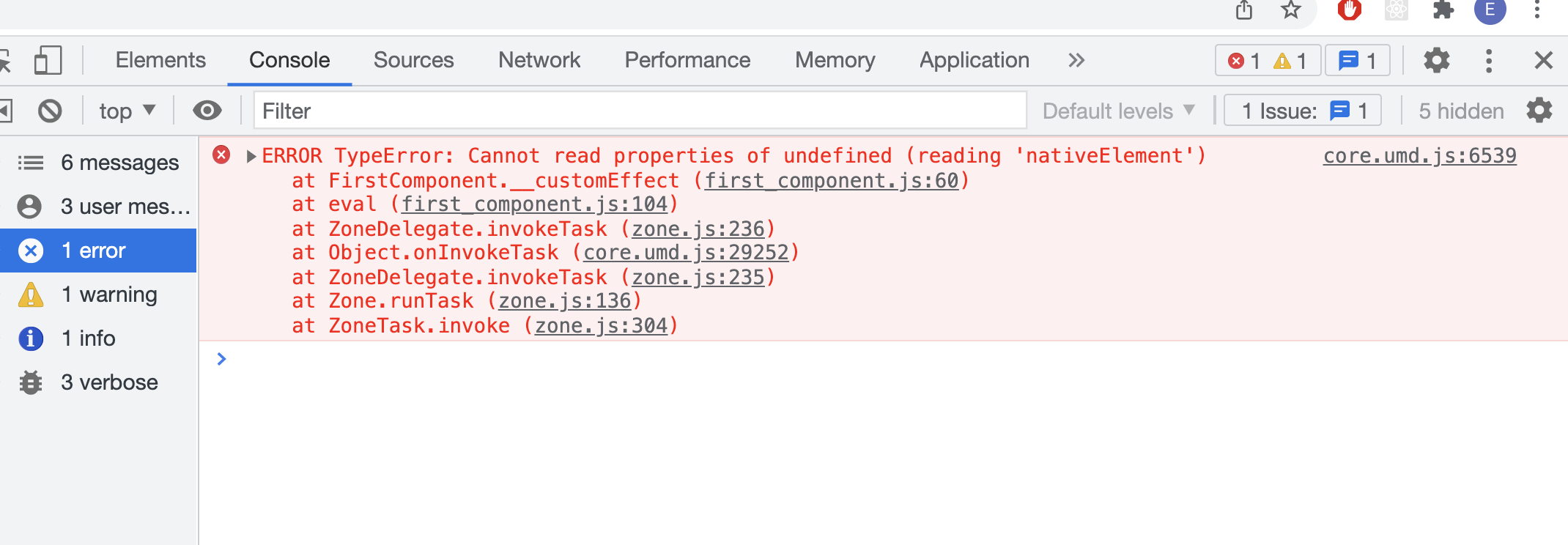Open the browser extensions puzzle icon
1568x545 pixels.
click(x=1444, y=10)
